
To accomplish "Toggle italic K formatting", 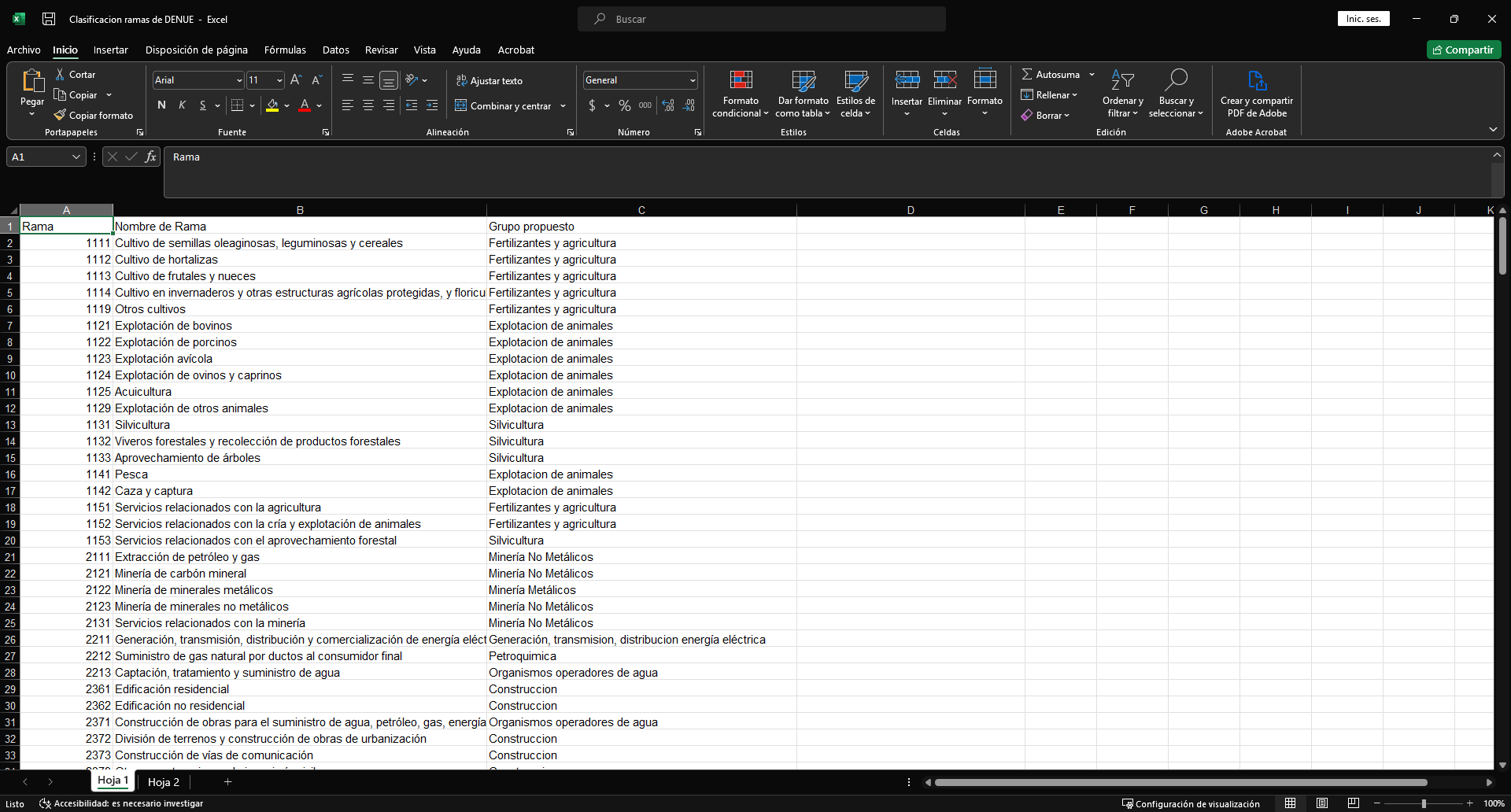I will [182, 105].
